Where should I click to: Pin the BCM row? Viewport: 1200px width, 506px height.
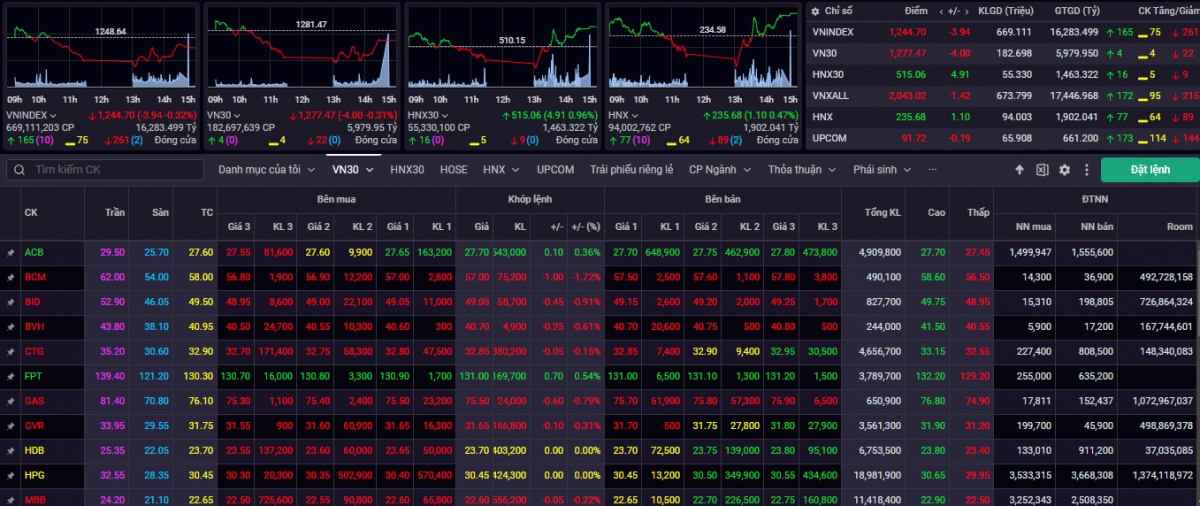(x=10, y=276)
